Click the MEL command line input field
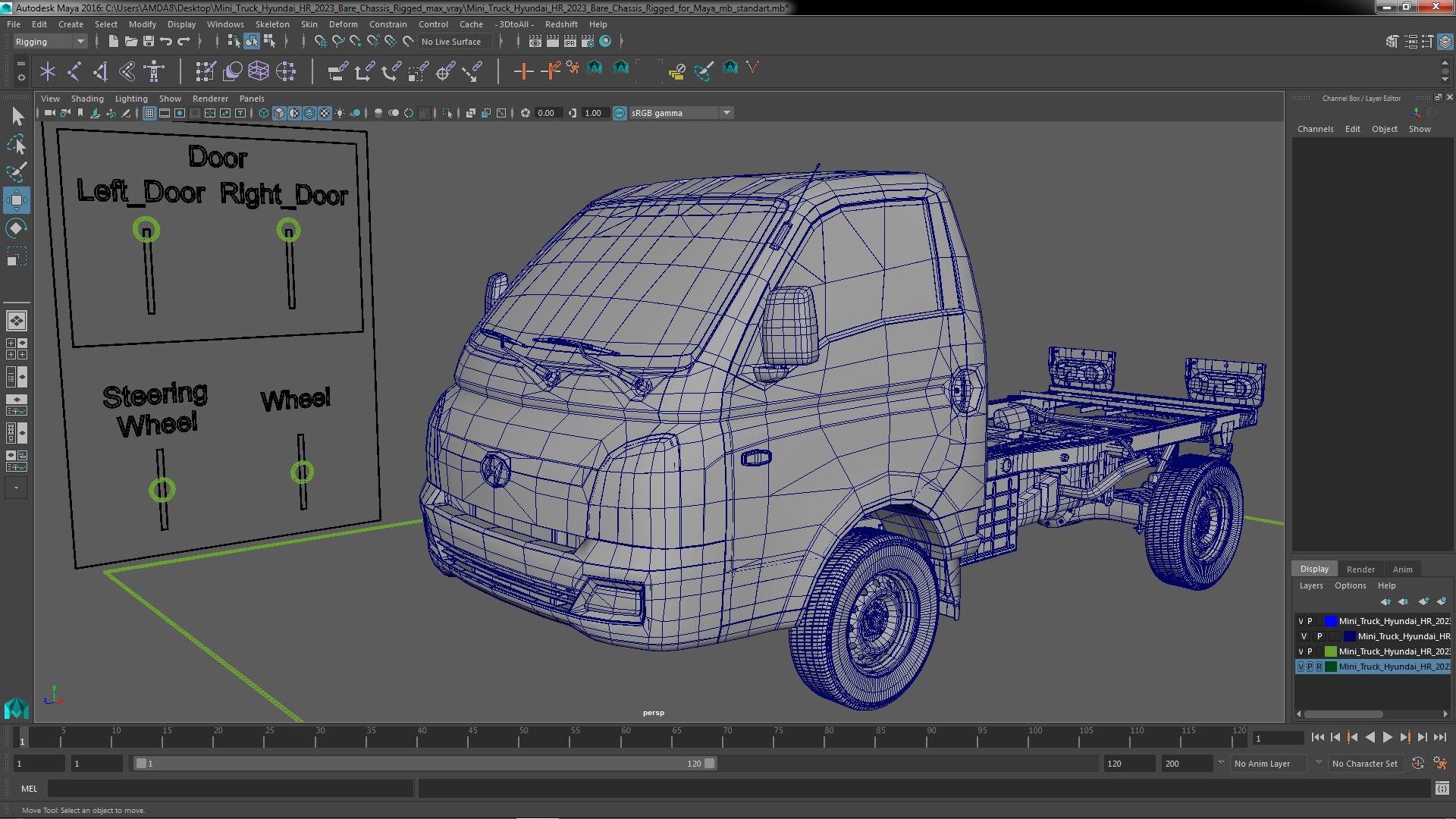The height and width of the screenshot is (819, 1456). [x=231, y=789]
